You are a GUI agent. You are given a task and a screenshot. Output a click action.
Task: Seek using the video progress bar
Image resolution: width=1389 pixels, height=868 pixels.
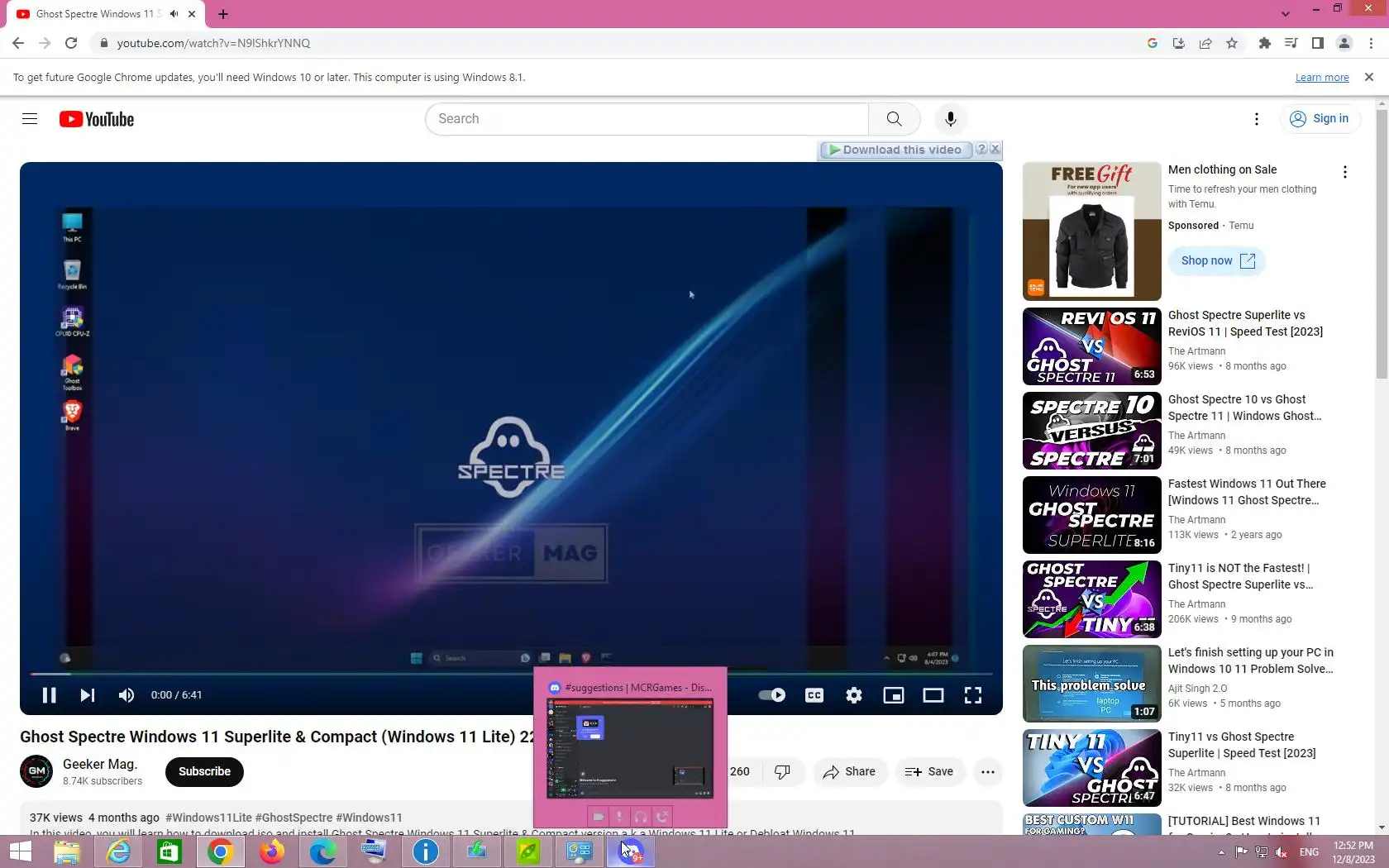click(511, 674)
